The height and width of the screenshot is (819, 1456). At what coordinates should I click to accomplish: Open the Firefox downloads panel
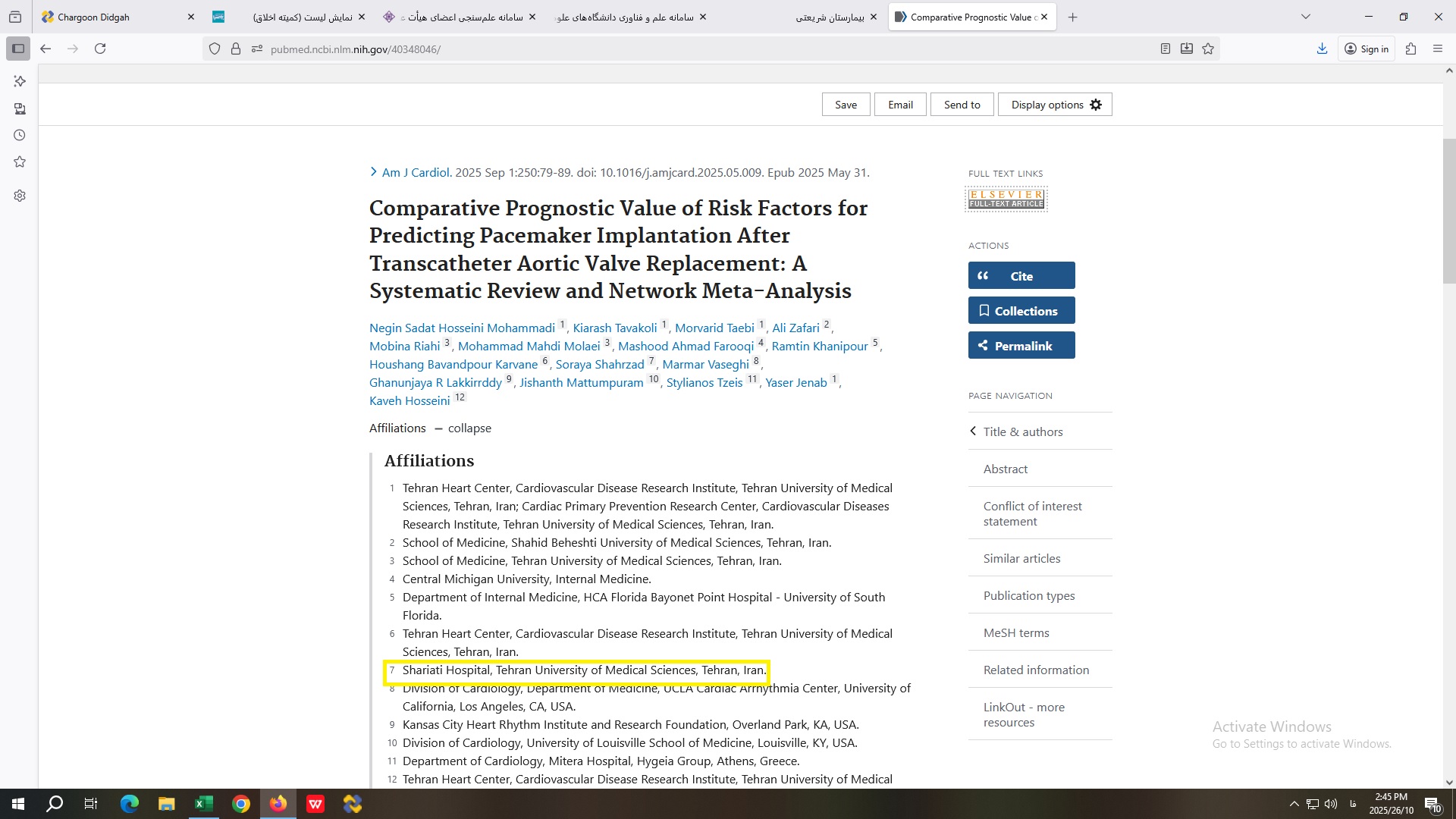pyautogui.click(x=1322, y=49)
